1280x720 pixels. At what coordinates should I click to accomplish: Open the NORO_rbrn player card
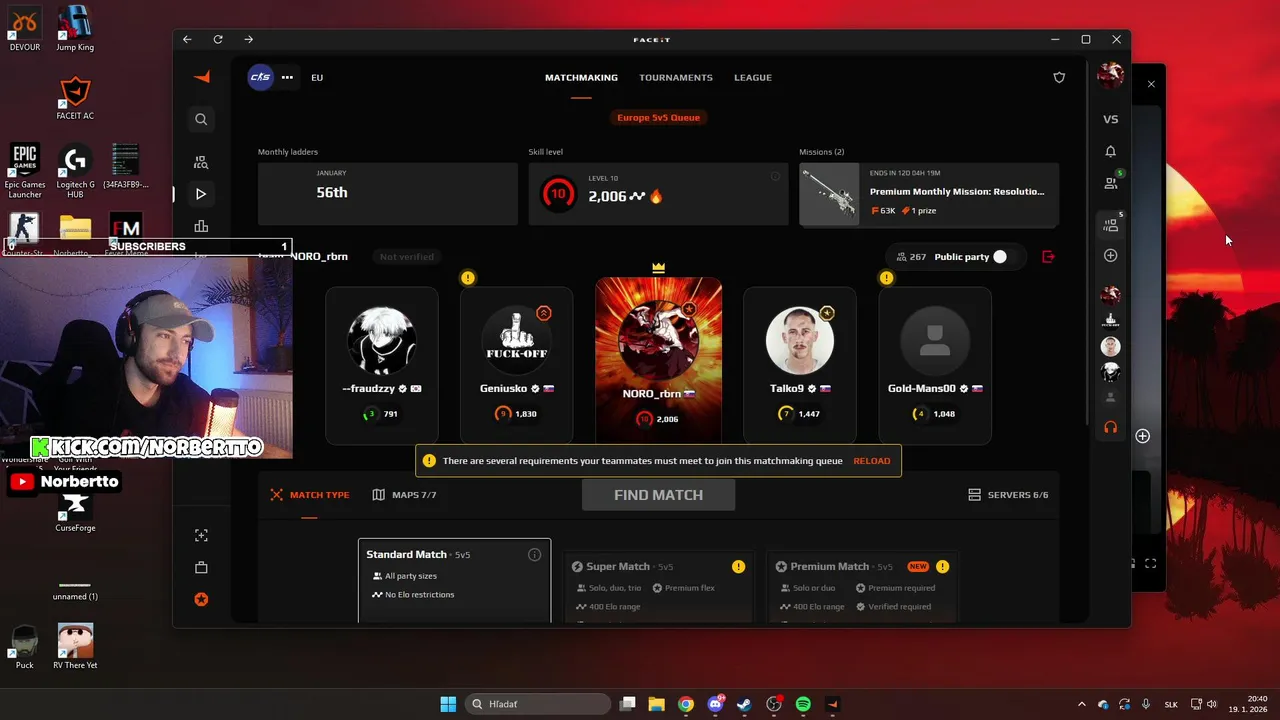point(658,360)
